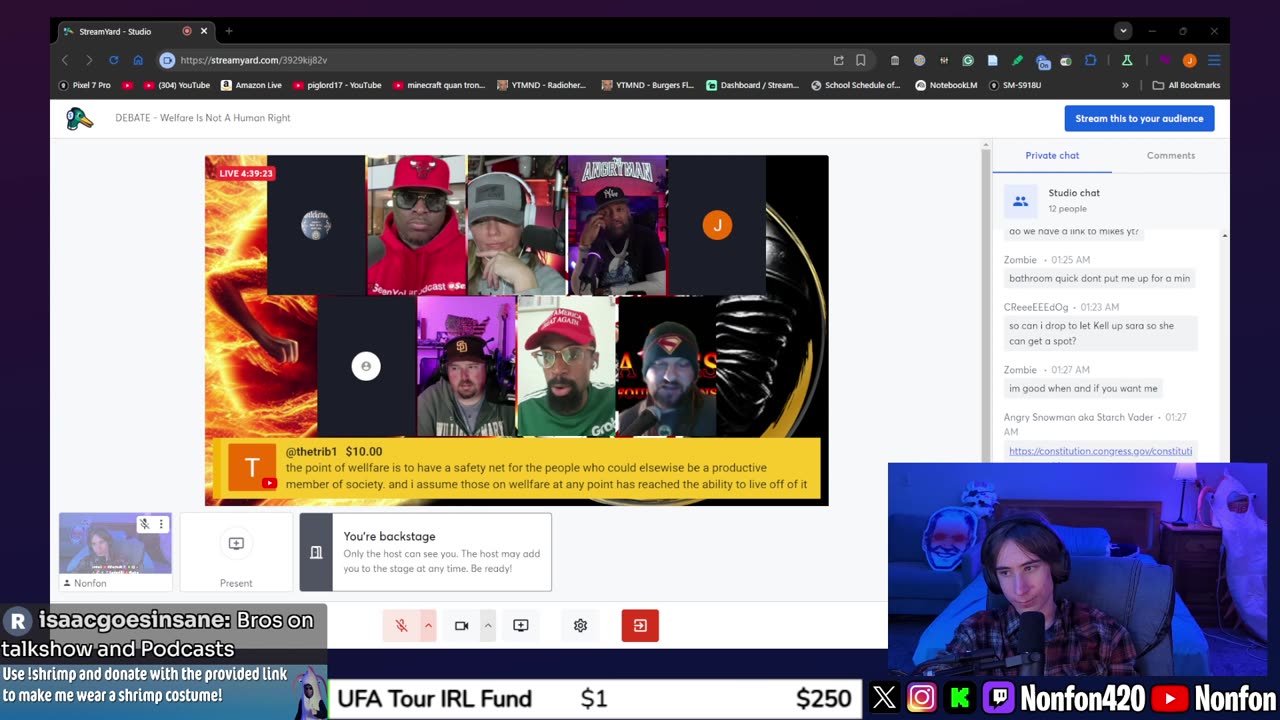This screenshot has height=720, width=1280.
Task: Click the StreamYard duck logo
Action: pos(79,118)
